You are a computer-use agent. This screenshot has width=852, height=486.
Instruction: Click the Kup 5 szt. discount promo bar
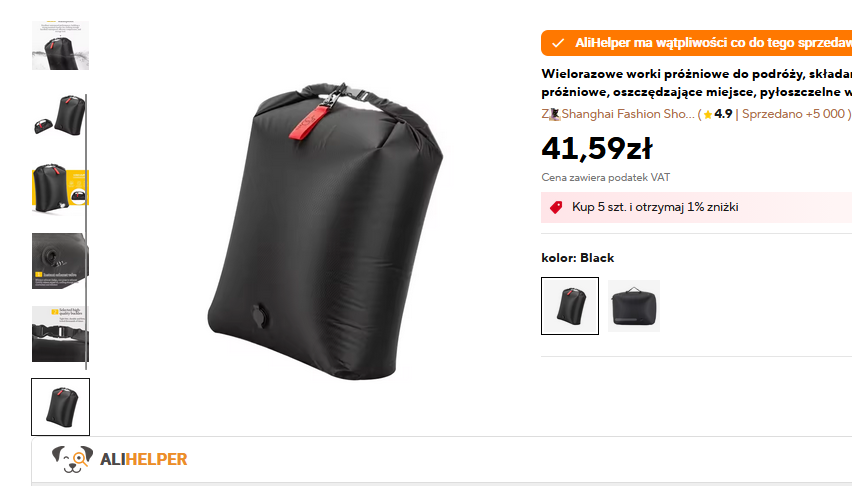pyautogui.click(x=697, y=207)
